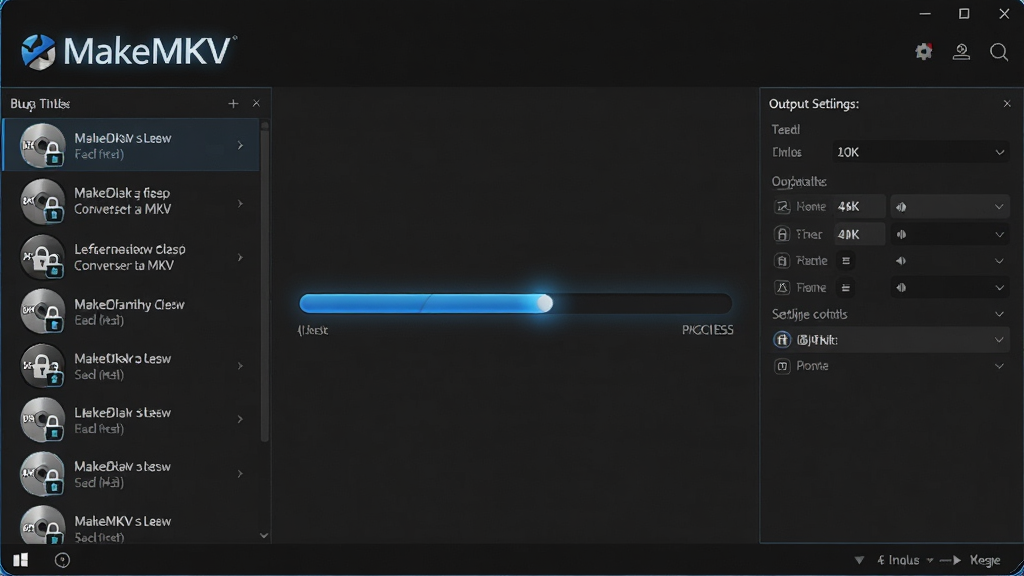
Task: Close the Output Settings panel
Action: tap(1007, 103)
